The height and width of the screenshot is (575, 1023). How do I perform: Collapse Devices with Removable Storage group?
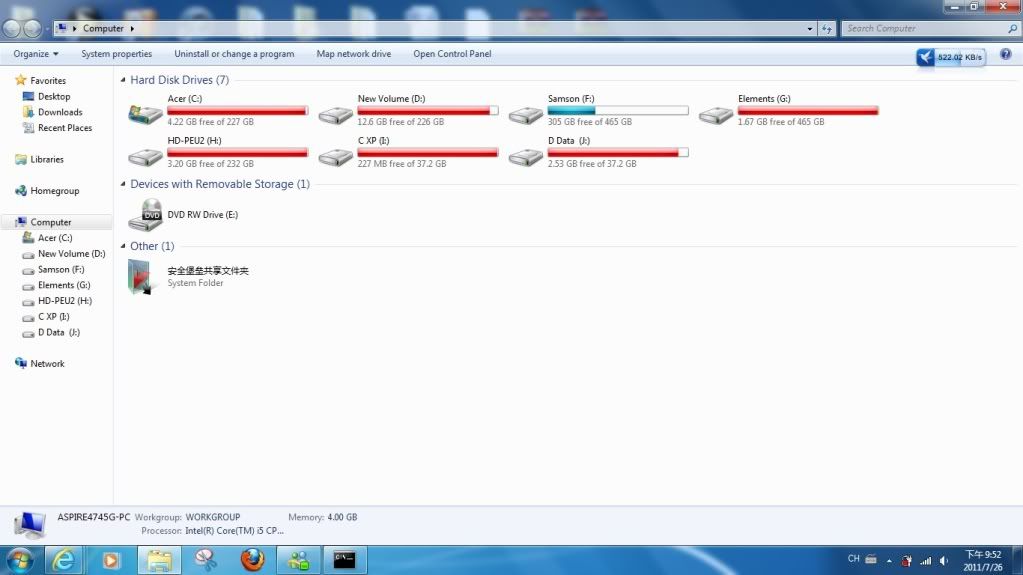(123, 184)
